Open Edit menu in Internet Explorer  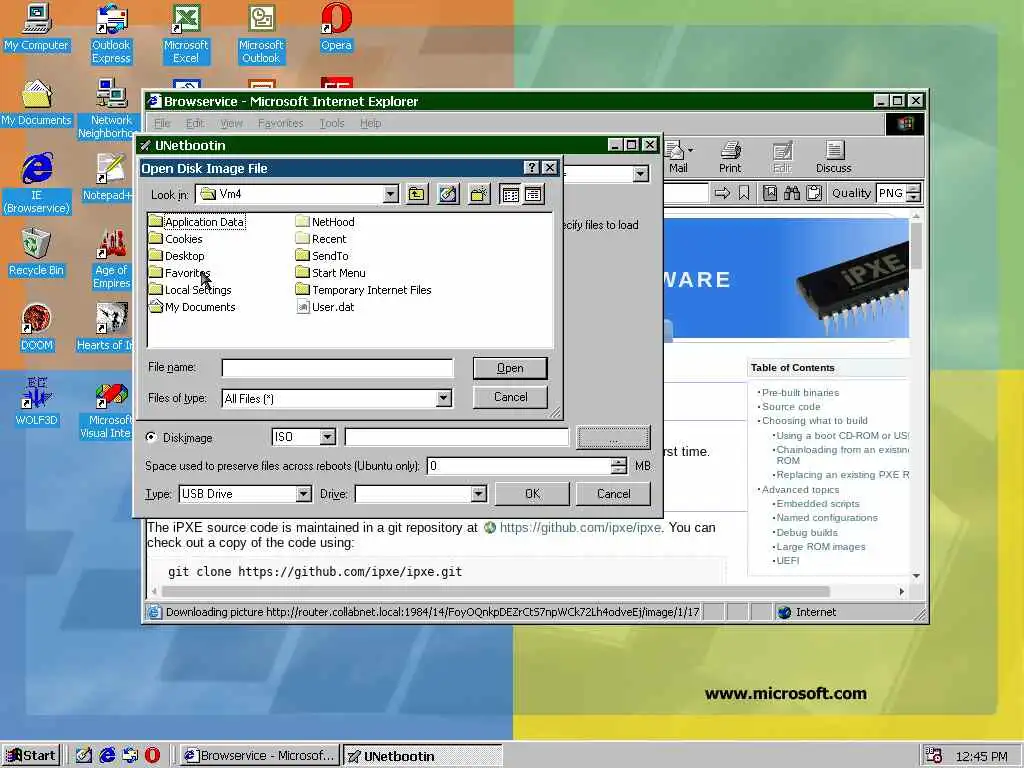[195, 123]
